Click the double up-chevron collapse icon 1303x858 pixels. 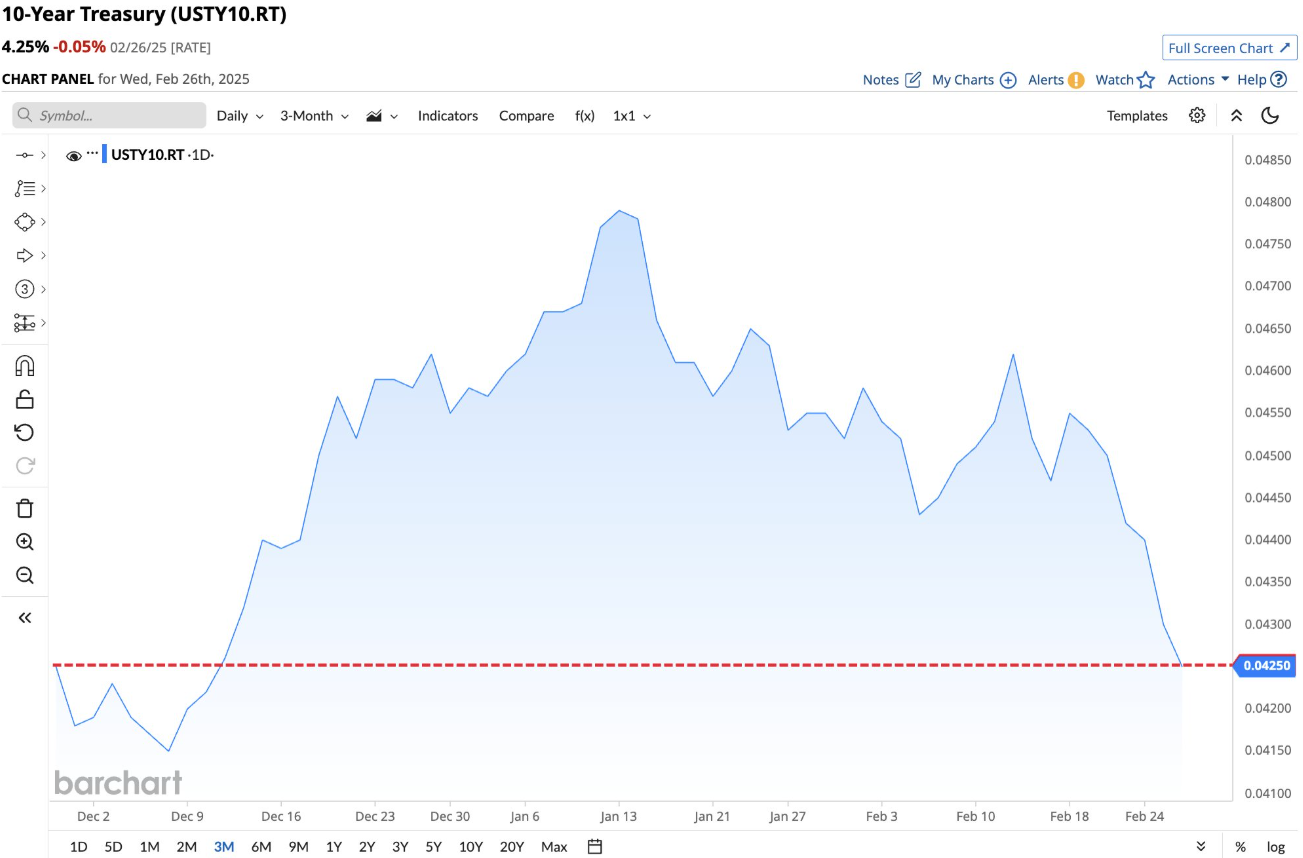tap(1236, 115)
